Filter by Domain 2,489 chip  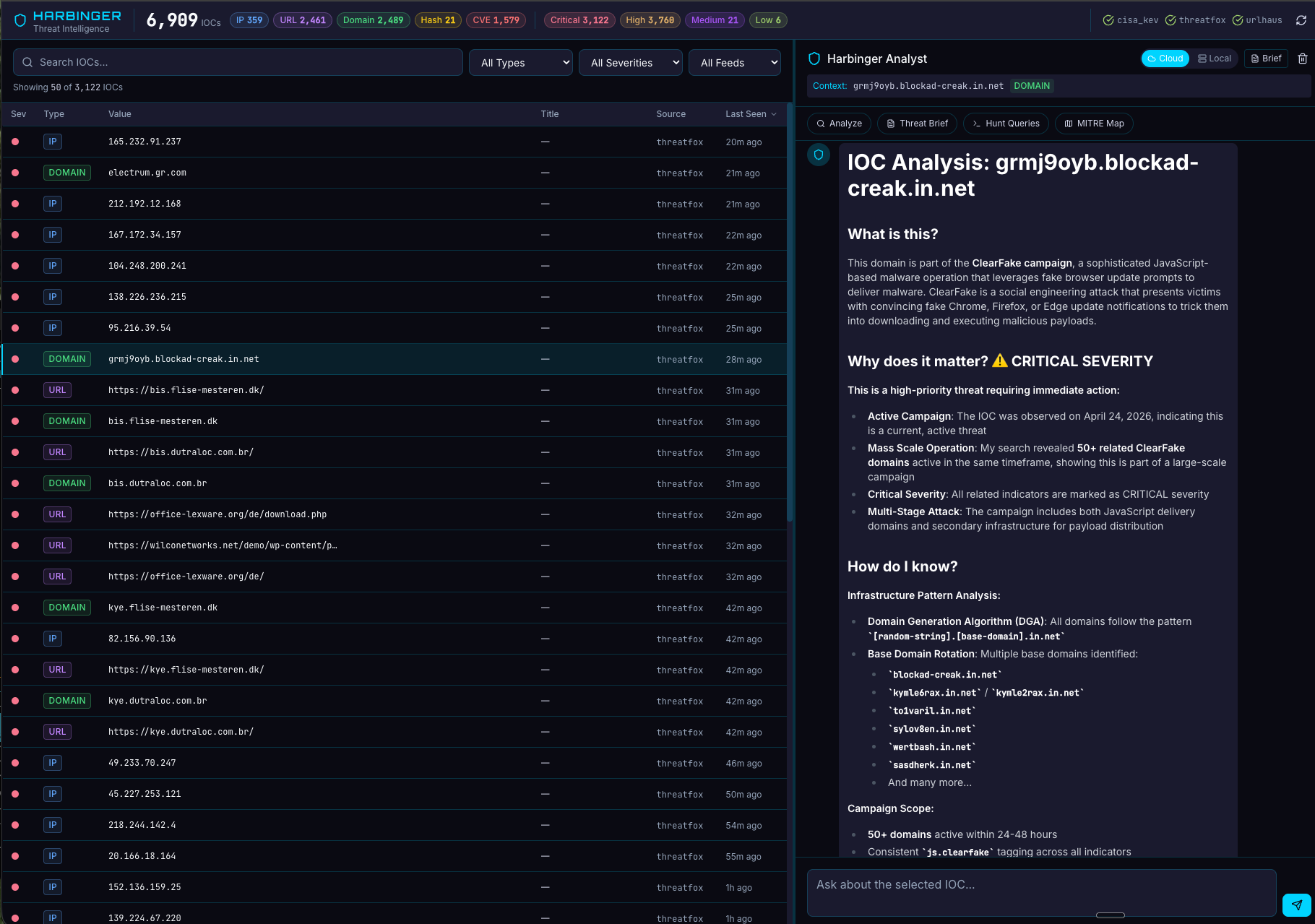[x=374, y=20]
